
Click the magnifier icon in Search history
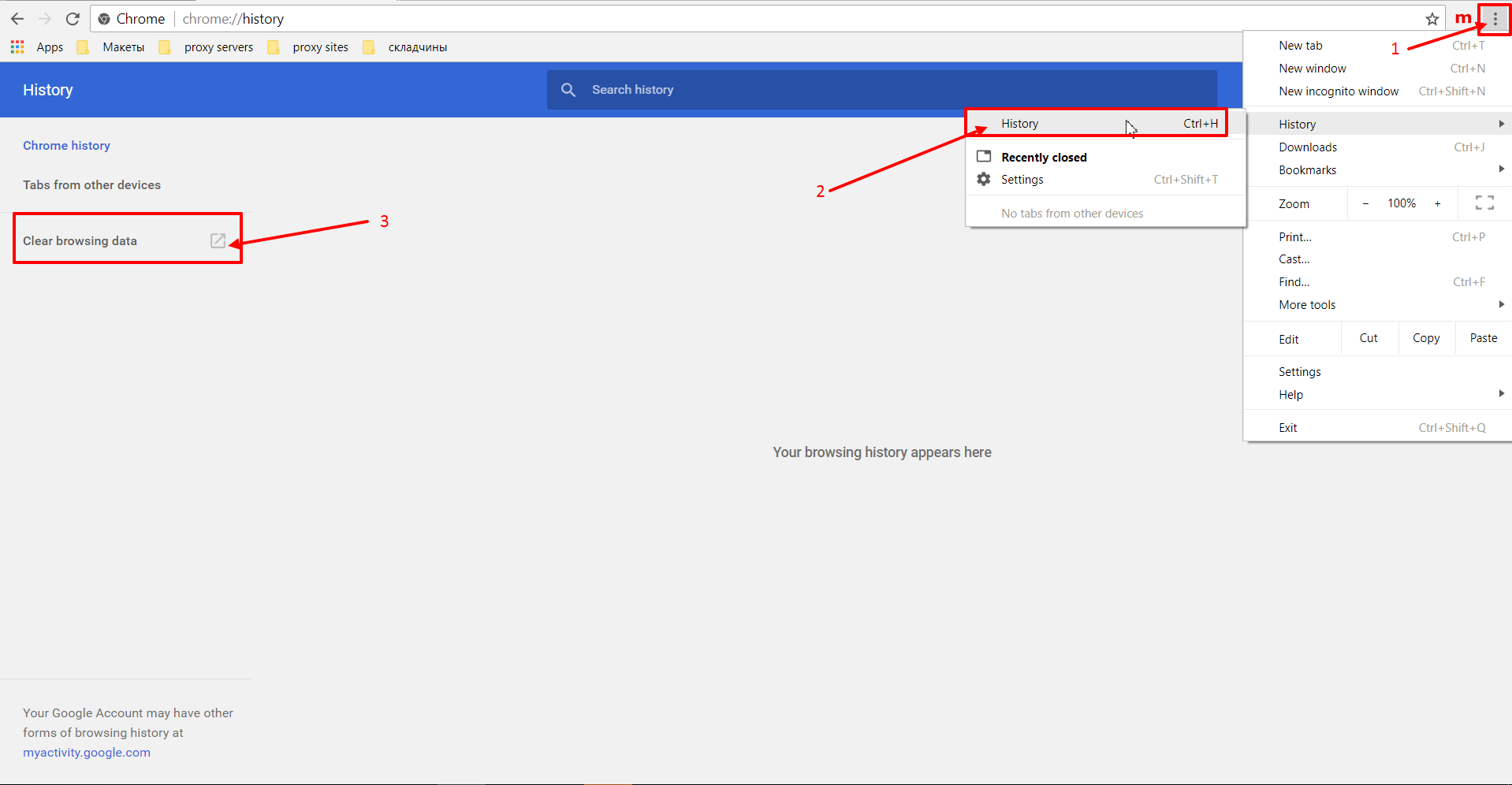(568, 90)
